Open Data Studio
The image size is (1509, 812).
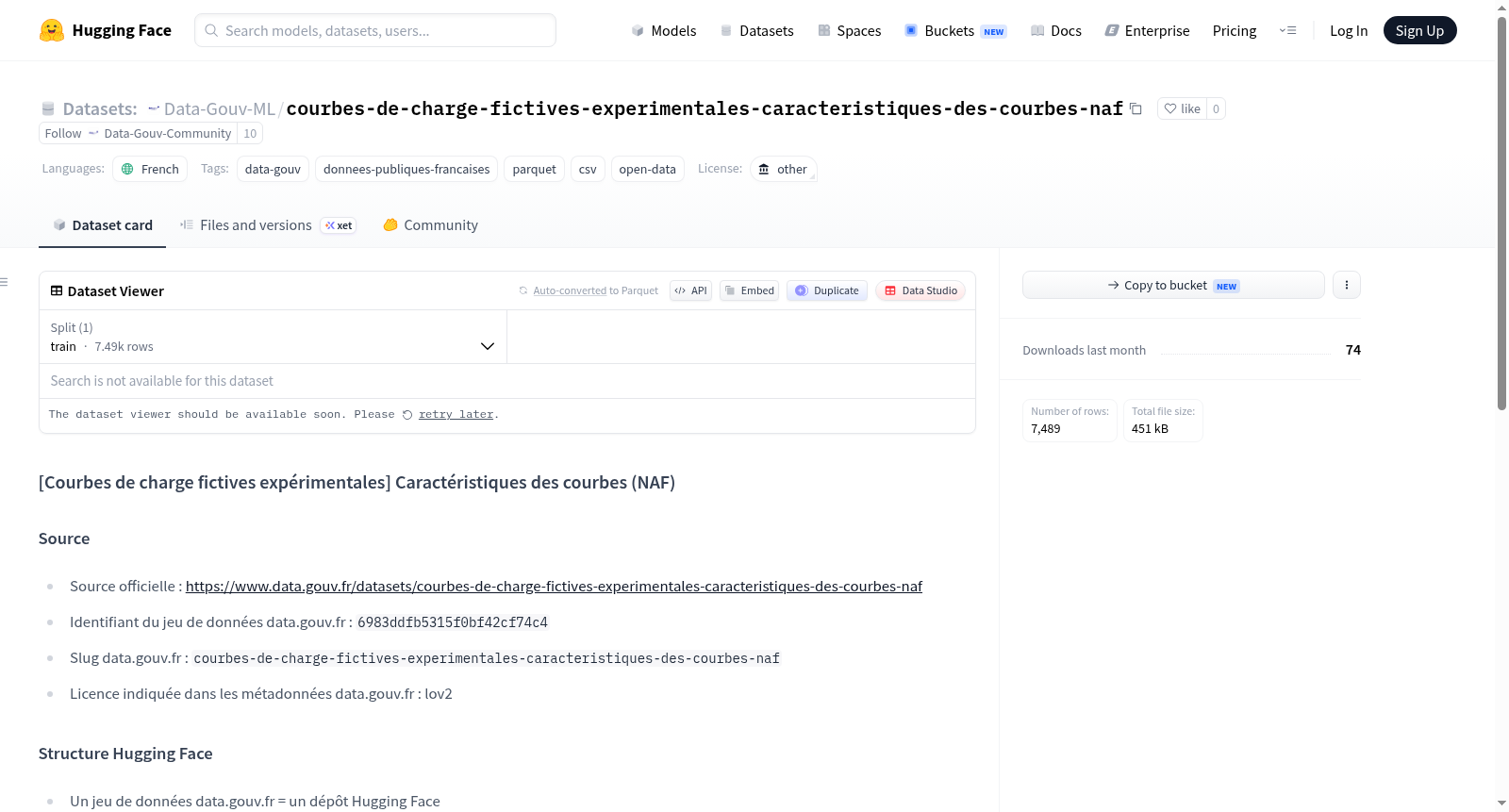pos(920,290)
